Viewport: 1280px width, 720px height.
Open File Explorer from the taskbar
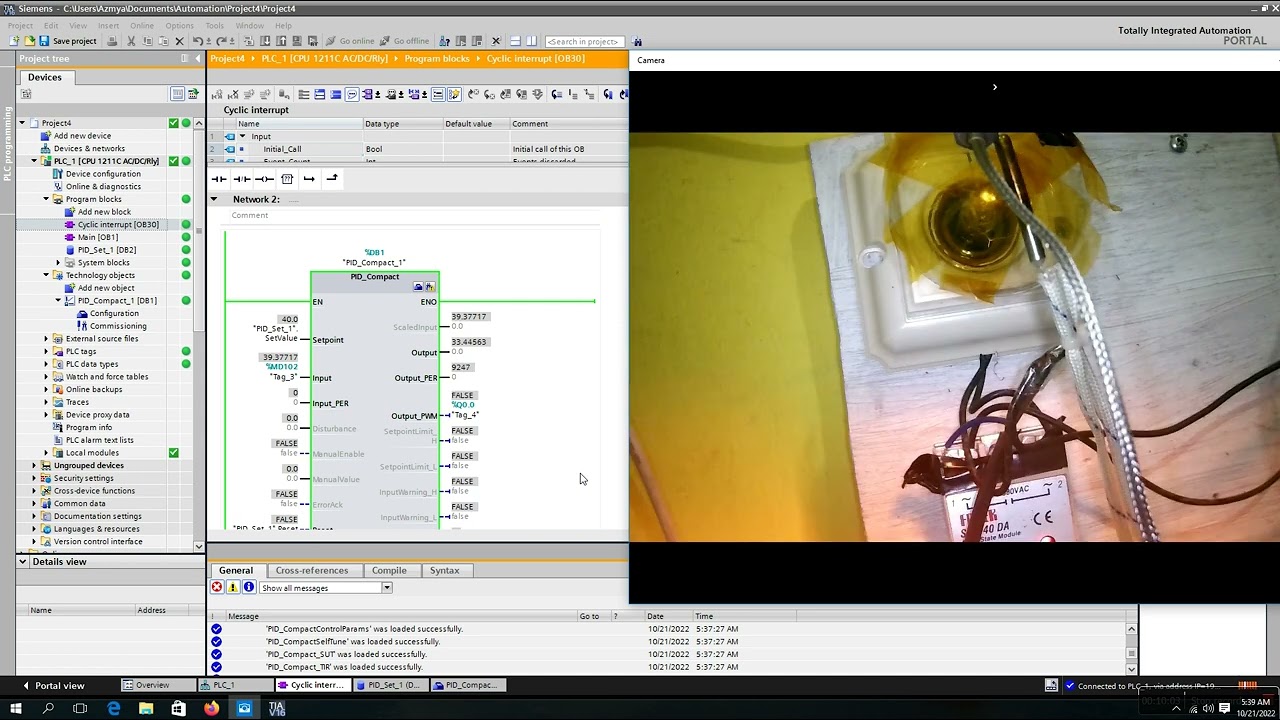[146, 709]
